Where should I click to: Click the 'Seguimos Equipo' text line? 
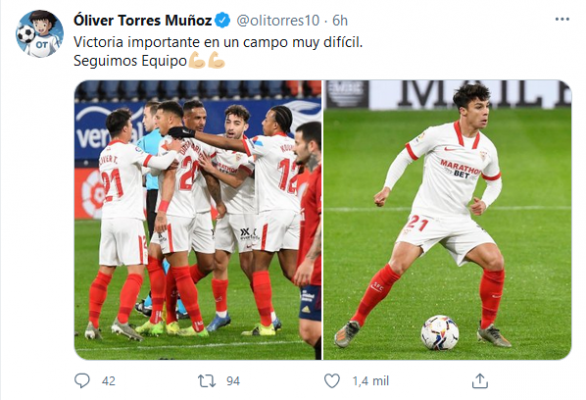(130, 61)
